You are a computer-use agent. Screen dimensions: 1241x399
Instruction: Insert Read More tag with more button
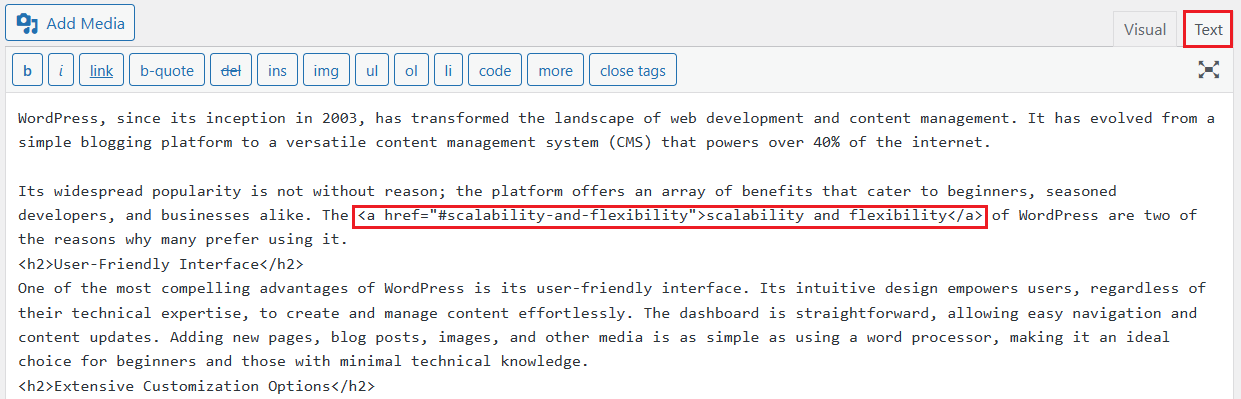coord(556,71)
